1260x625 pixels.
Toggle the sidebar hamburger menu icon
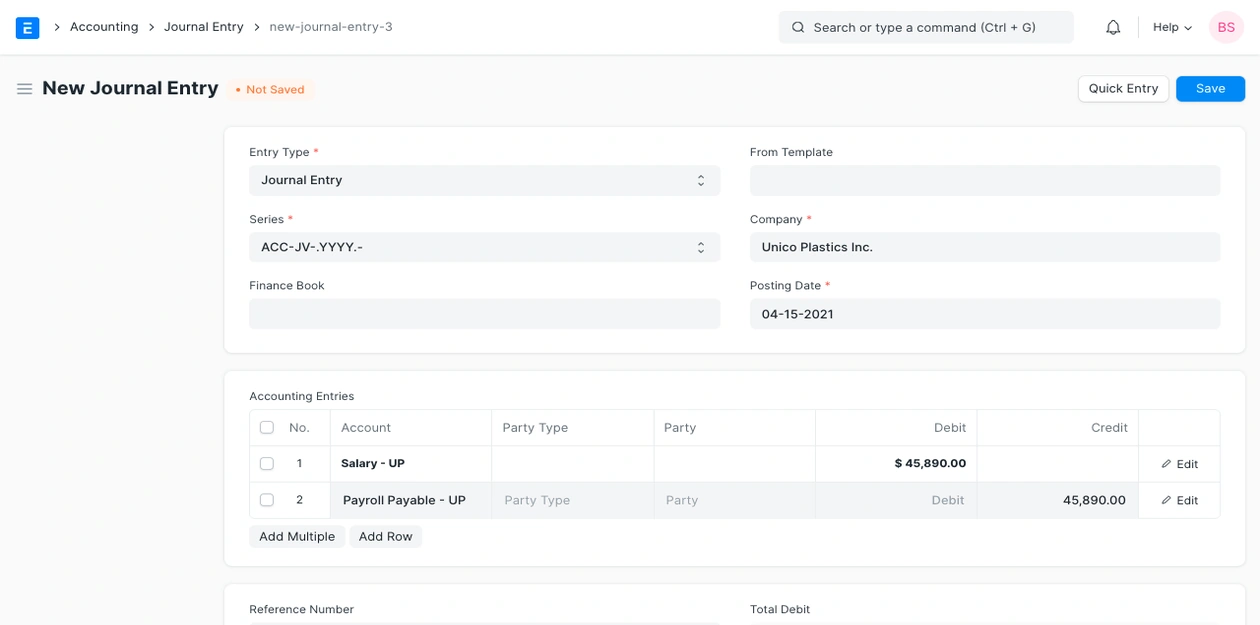[x=24, y=89]
